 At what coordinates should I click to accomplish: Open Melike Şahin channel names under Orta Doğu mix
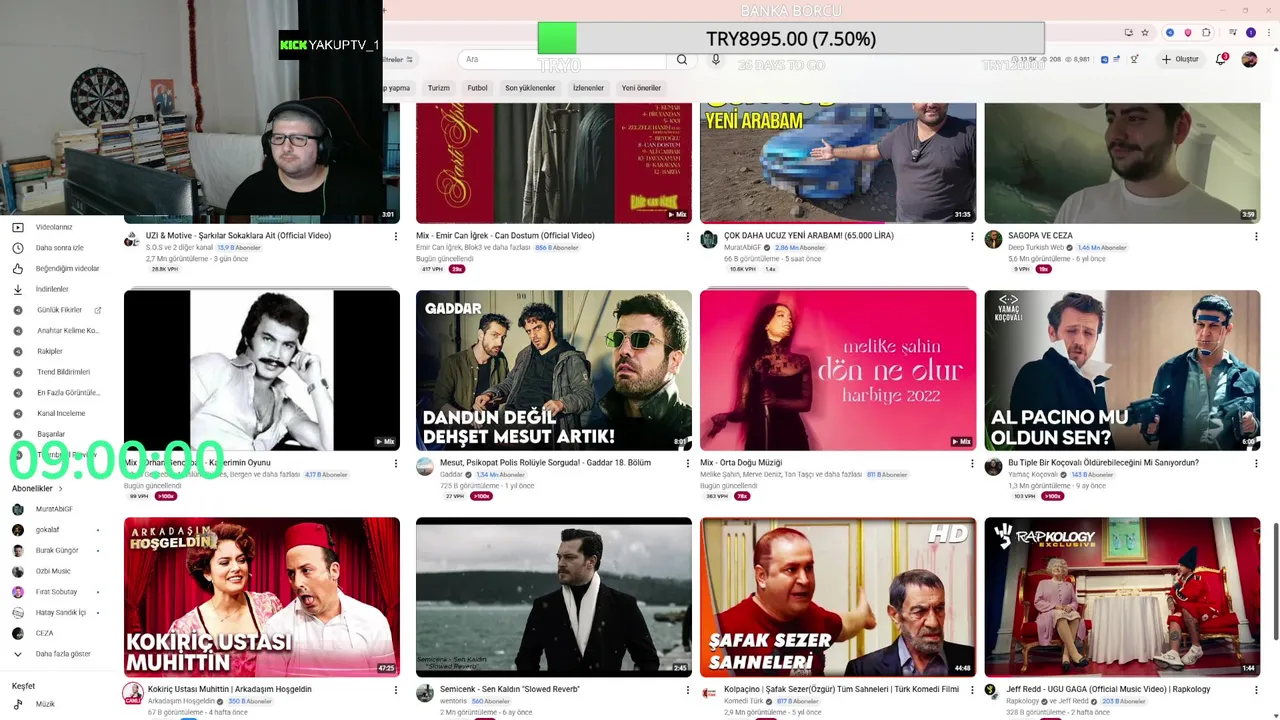781,475
